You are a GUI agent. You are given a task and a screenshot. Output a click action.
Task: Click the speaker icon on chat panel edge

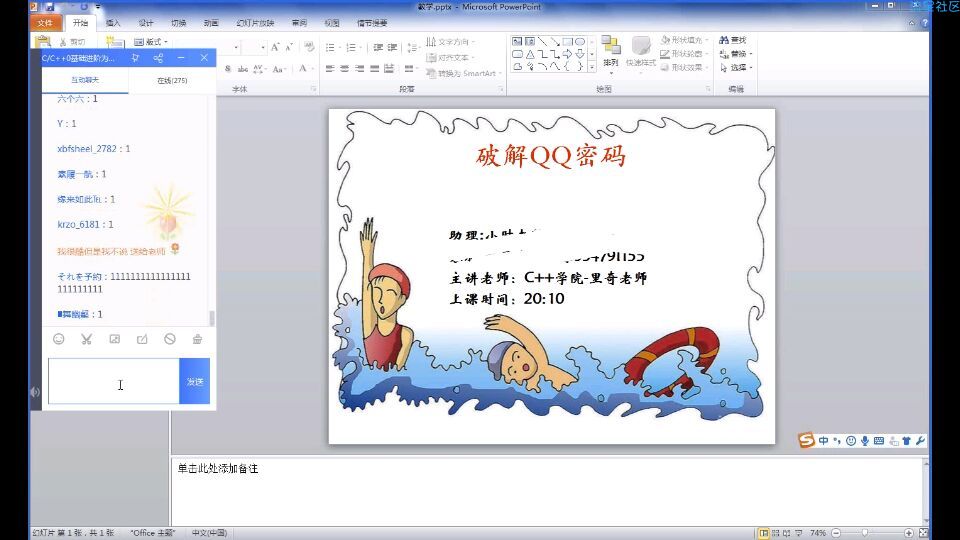tap(35, 392)
